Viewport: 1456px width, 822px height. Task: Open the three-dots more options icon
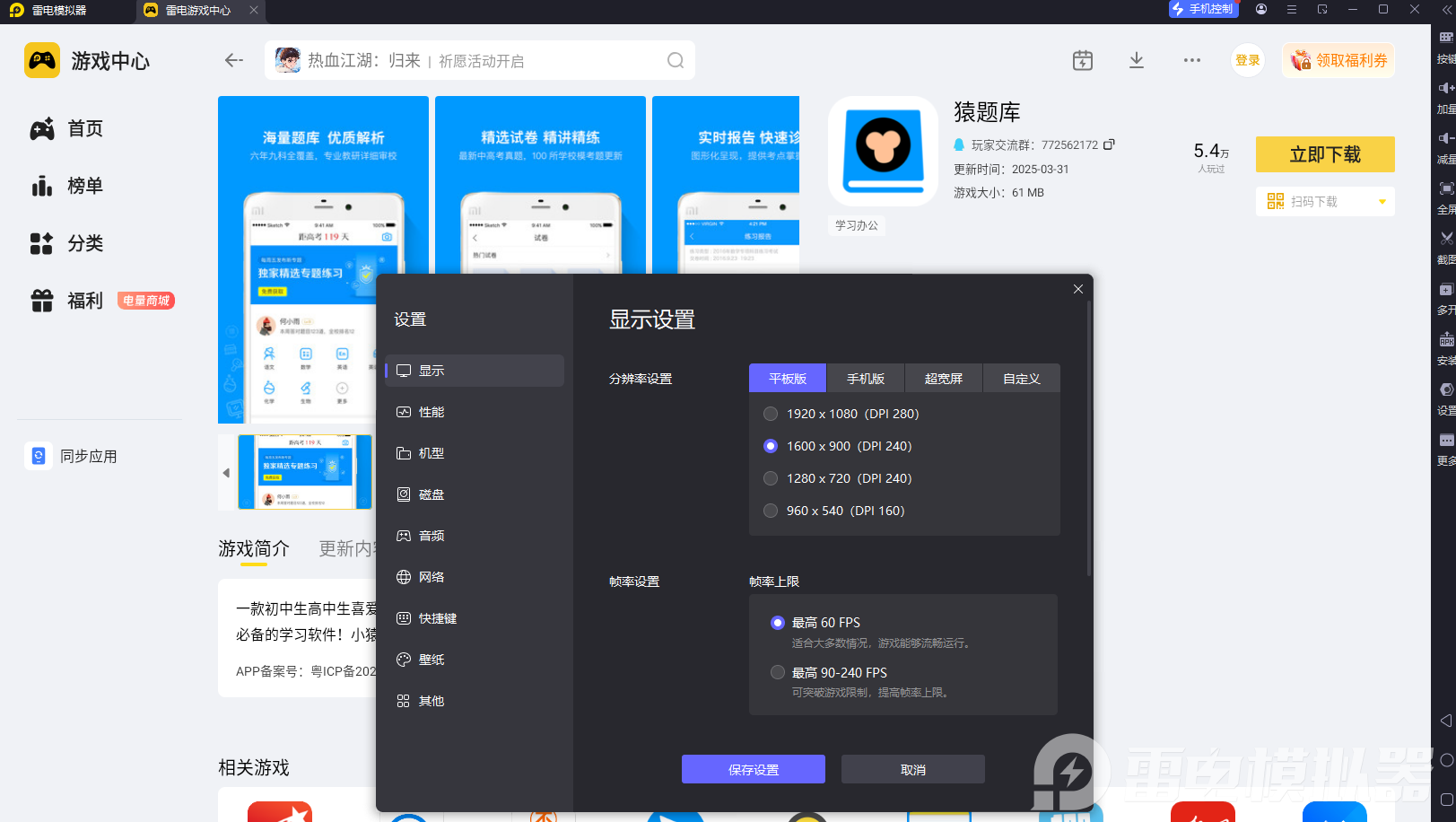tap(1191, 60)
